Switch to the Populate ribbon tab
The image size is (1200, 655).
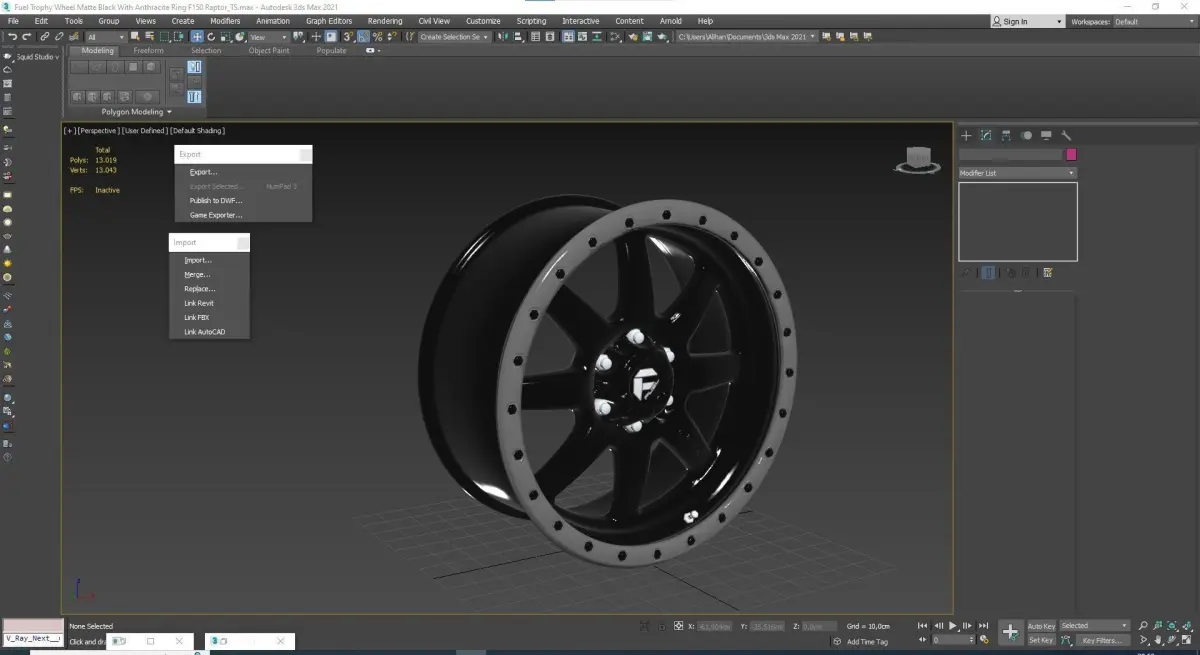coord(331,51)
